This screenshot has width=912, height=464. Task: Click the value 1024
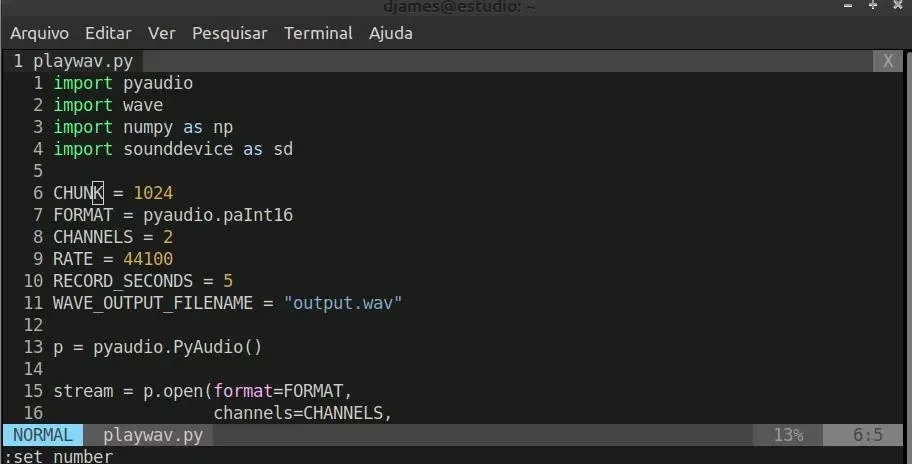click(154, 193)
